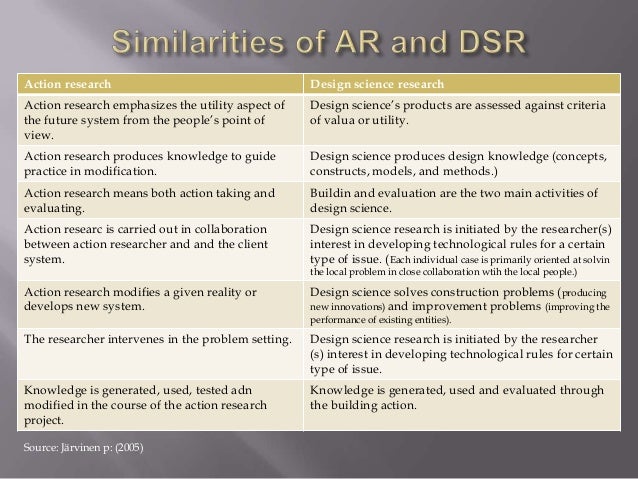Screen dimensions: 638x479
Task: Click cell 'Action research means both action taking'
Action: coord(160,200)
